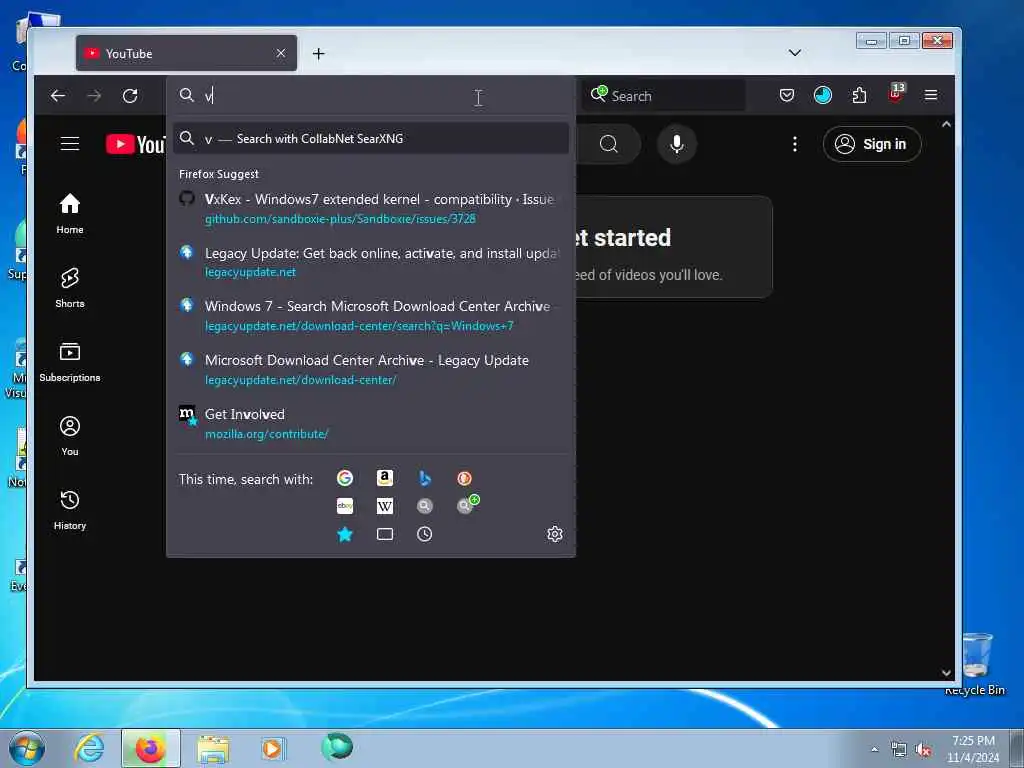Screen dimensions: 1024x768
Task: Open the green round app on taskbar
Action: click(x=337, y=746)
